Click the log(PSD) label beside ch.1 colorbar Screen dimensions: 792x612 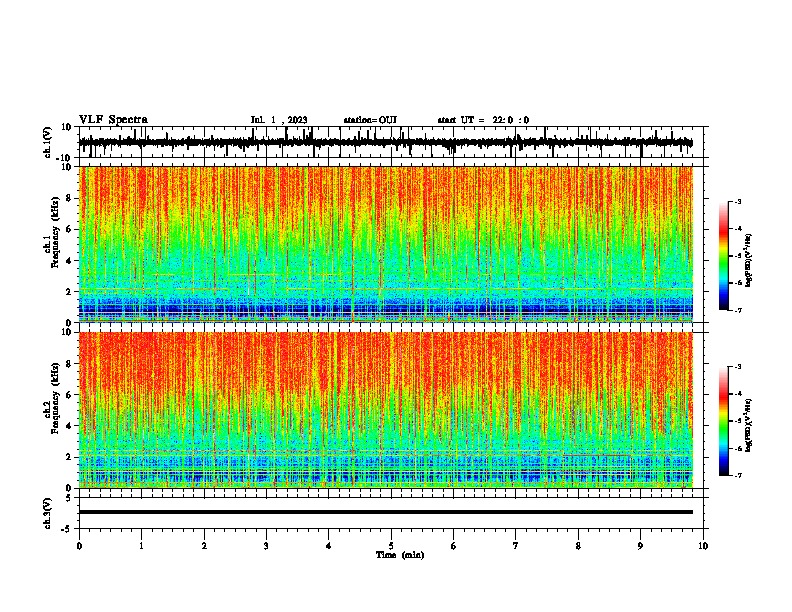coord(749,261)
